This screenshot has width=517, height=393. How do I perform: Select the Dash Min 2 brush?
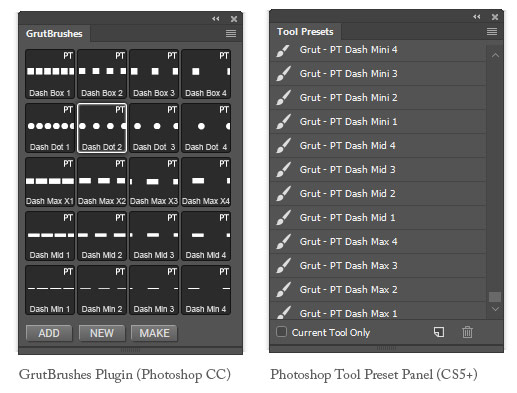point(102,290)
